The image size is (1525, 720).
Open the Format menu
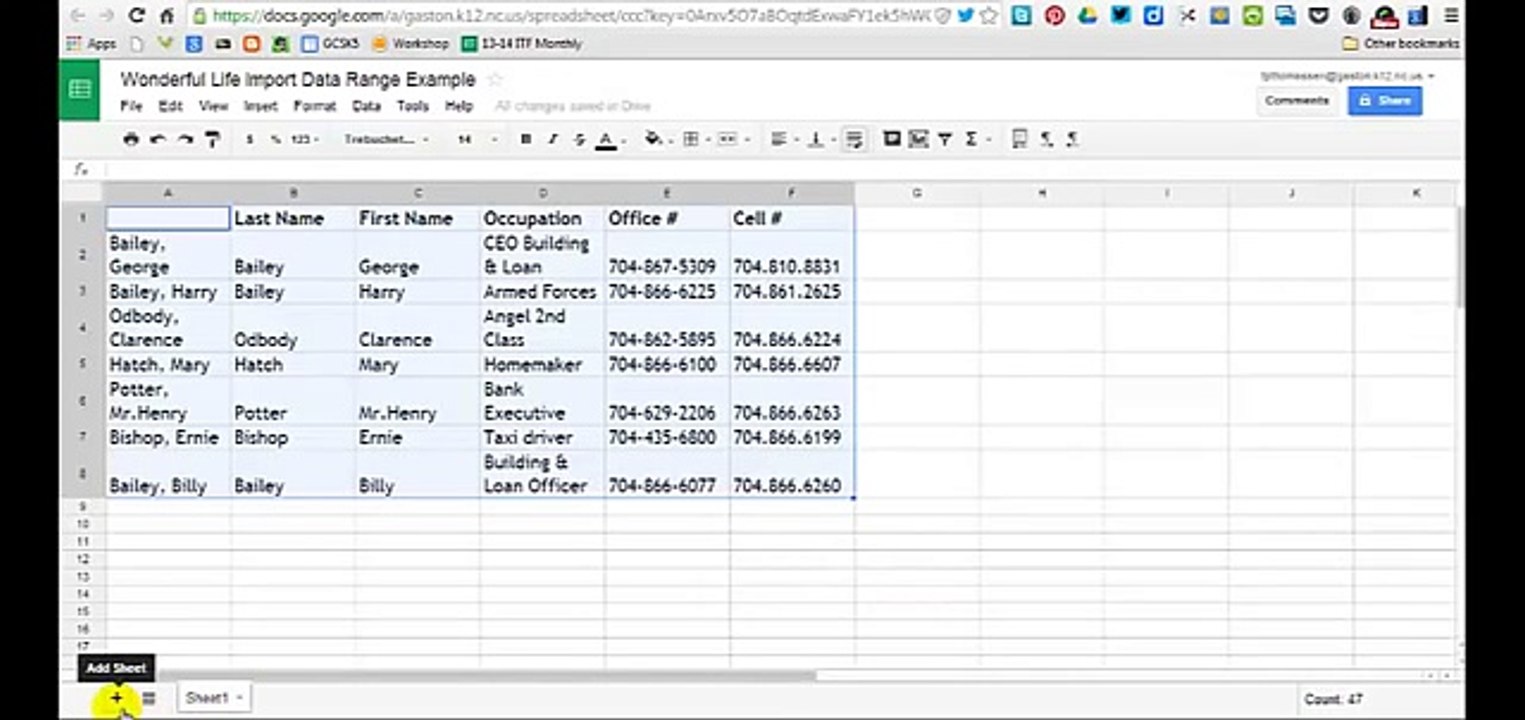click(314, 106)
